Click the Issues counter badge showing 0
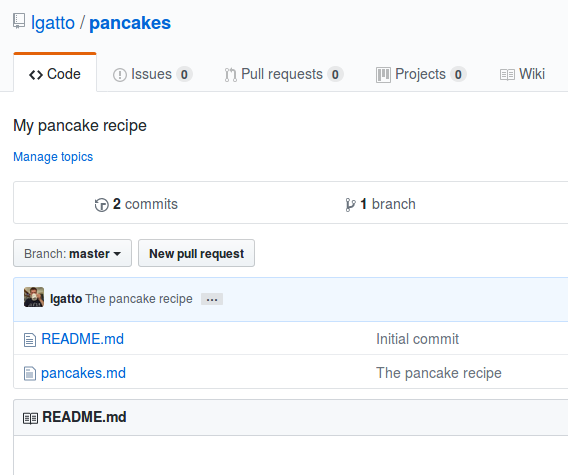 (x=184, y=75)
